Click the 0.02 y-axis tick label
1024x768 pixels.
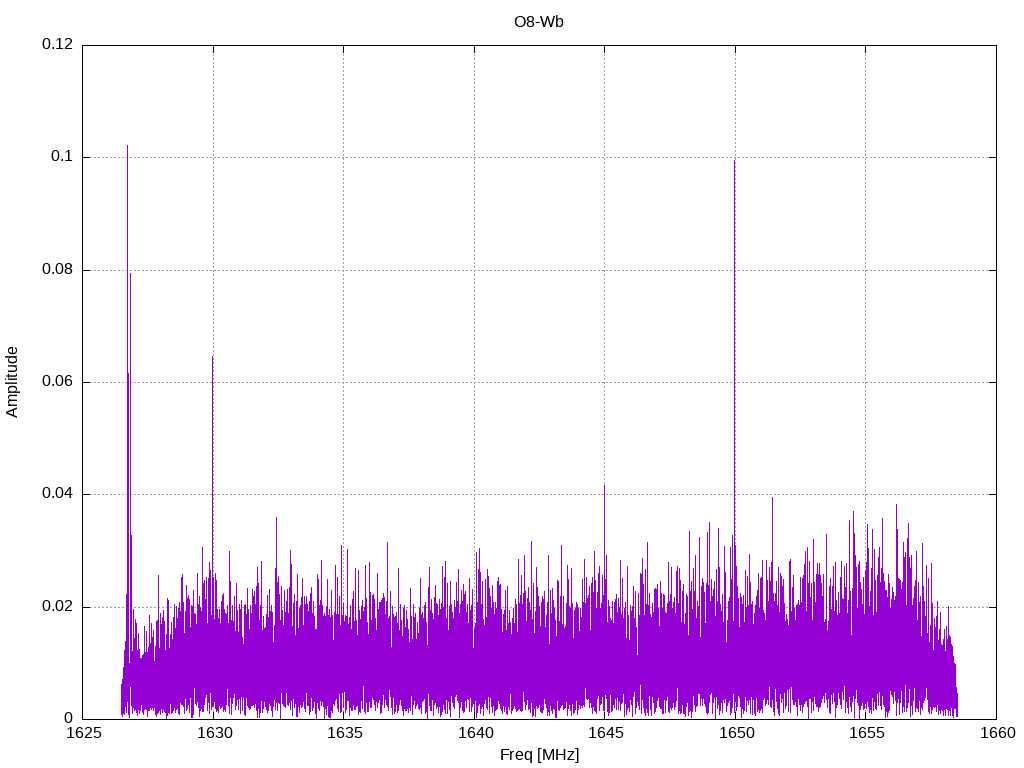[x=57, y=607]
